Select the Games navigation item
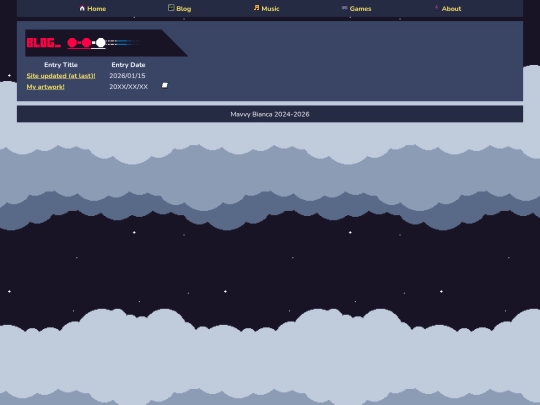The width and height of the screenshot is (540, 405). (360, 9)
